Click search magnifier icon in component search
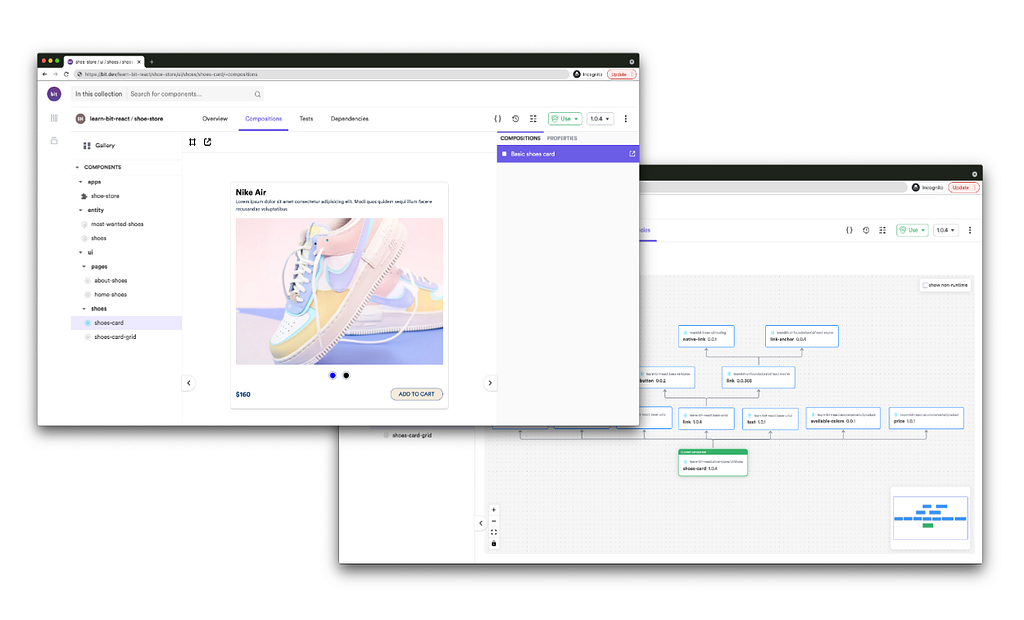Image resolution: width=1024 pixels, height=620 pixels. click(257, 94)
